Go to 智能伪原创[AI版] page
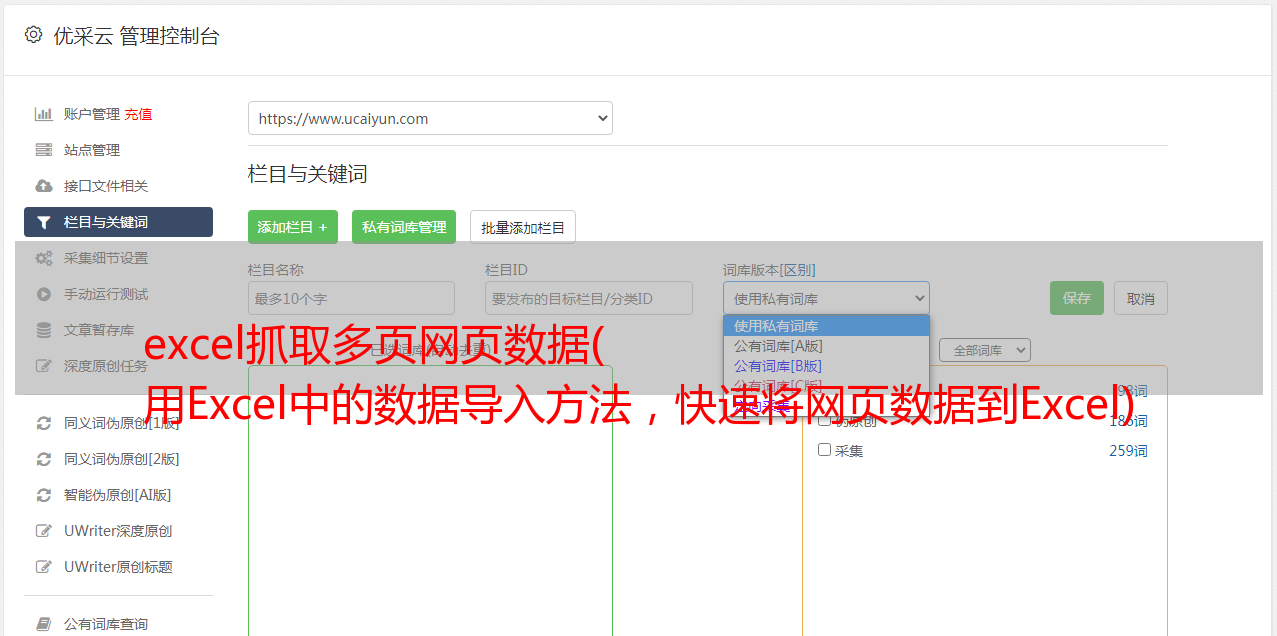This screenshot has width=1277, height=636. tap(118, 495)
